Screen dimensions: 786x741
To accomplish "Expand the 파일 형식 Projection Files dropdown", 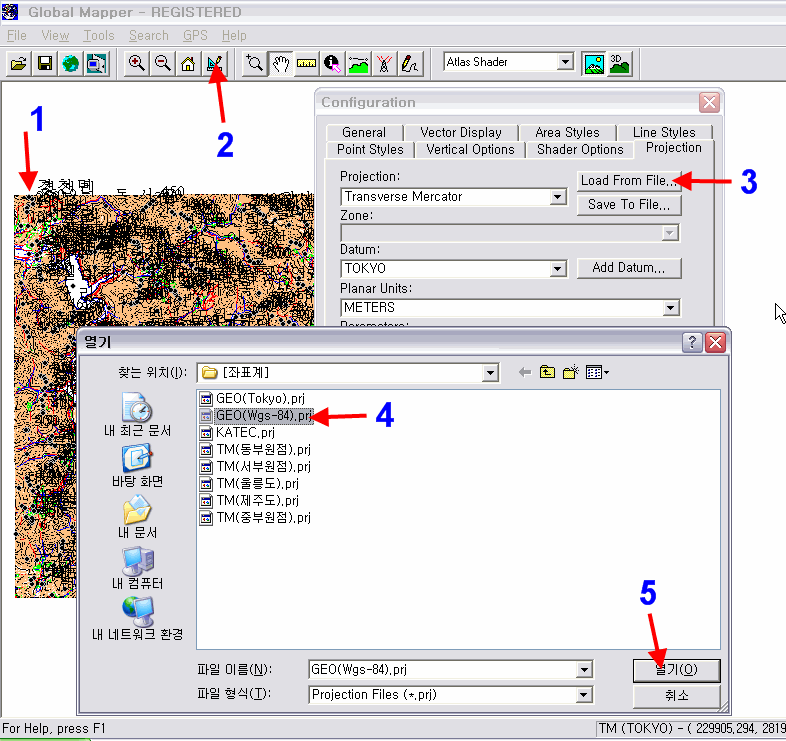I will coord(583,695).
